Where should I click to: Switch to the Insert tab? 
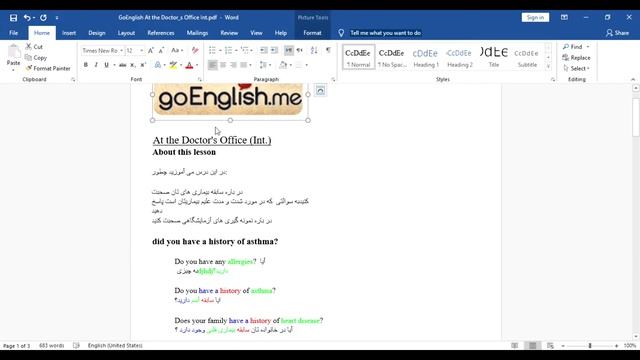point(69,33)
